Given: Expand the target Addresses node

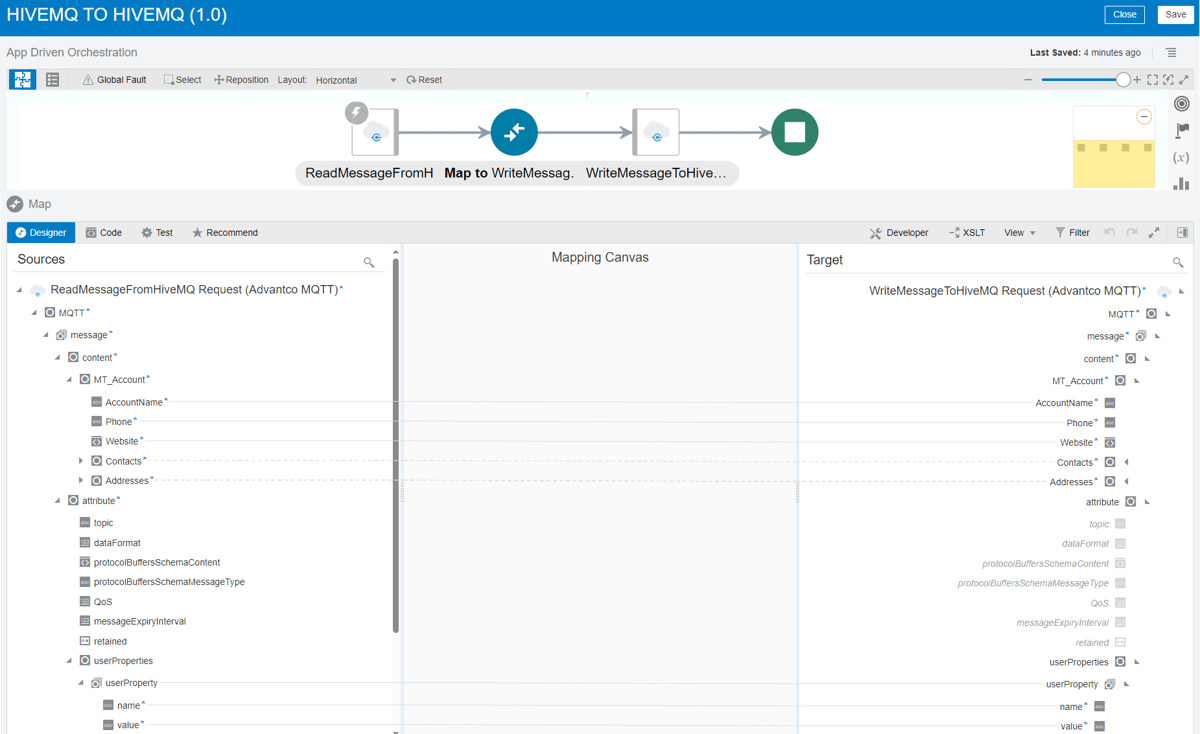Looking at the screenshot, I should 1126,482.
